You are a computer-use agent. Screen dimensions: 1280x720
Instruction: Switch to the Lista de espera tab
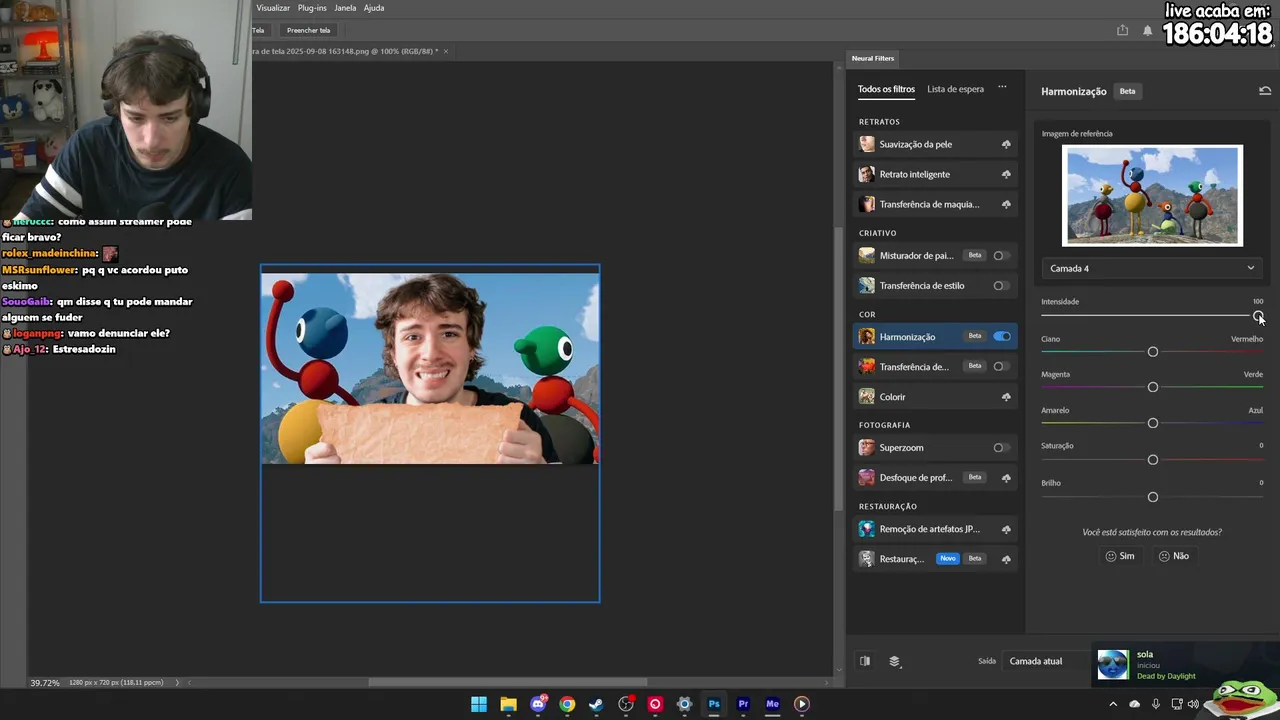(x=955, y=89)
